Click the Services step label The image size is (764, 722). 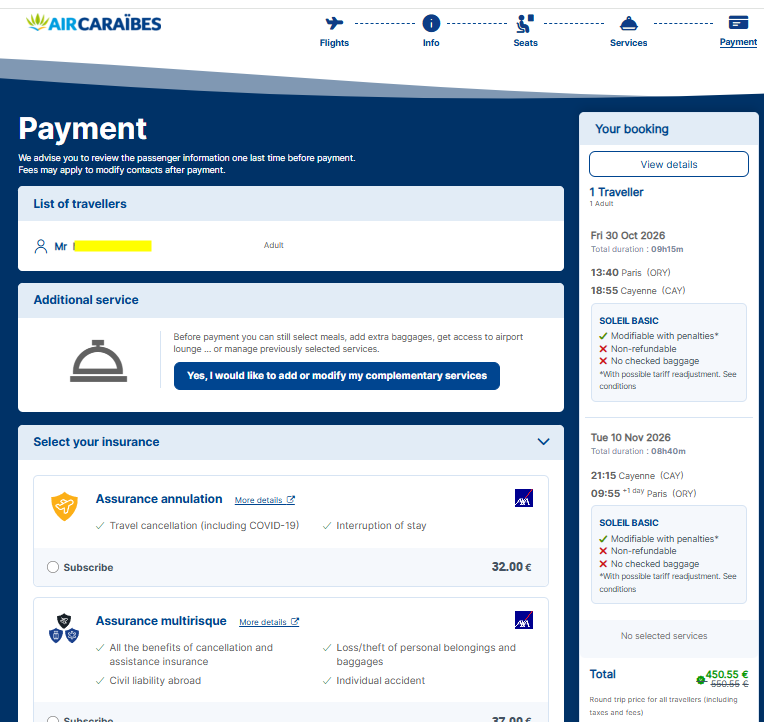click(x=629, y=43)
